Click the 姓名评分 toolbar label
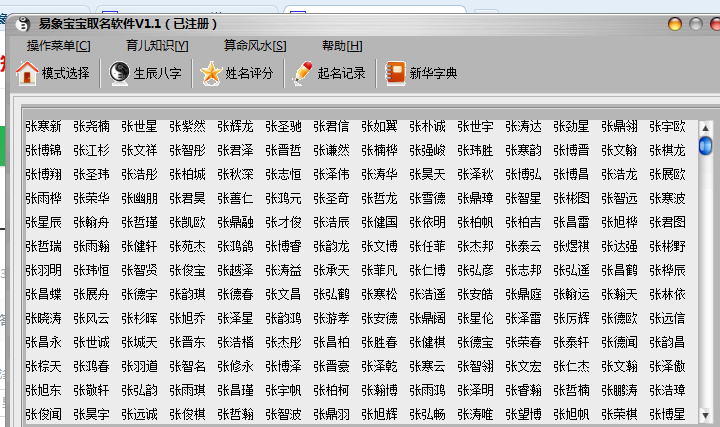The image size is (720, 427). pyautogui.click(x=249, y=73)
